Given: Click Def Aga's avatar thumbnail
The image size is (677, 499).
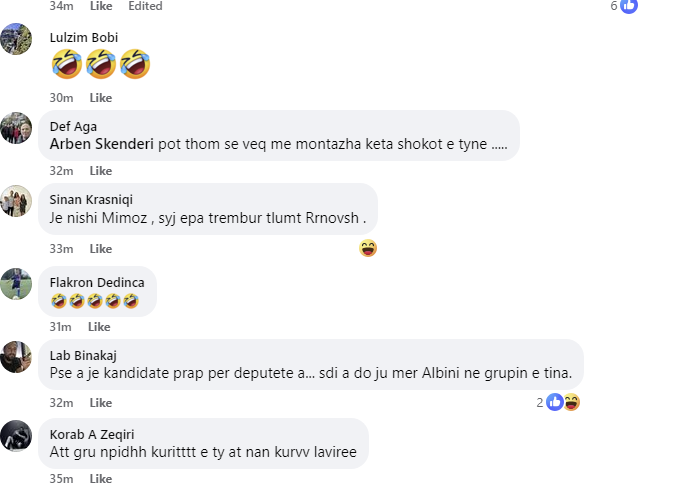Looking at the screenshot, I should tap(16, 127).
